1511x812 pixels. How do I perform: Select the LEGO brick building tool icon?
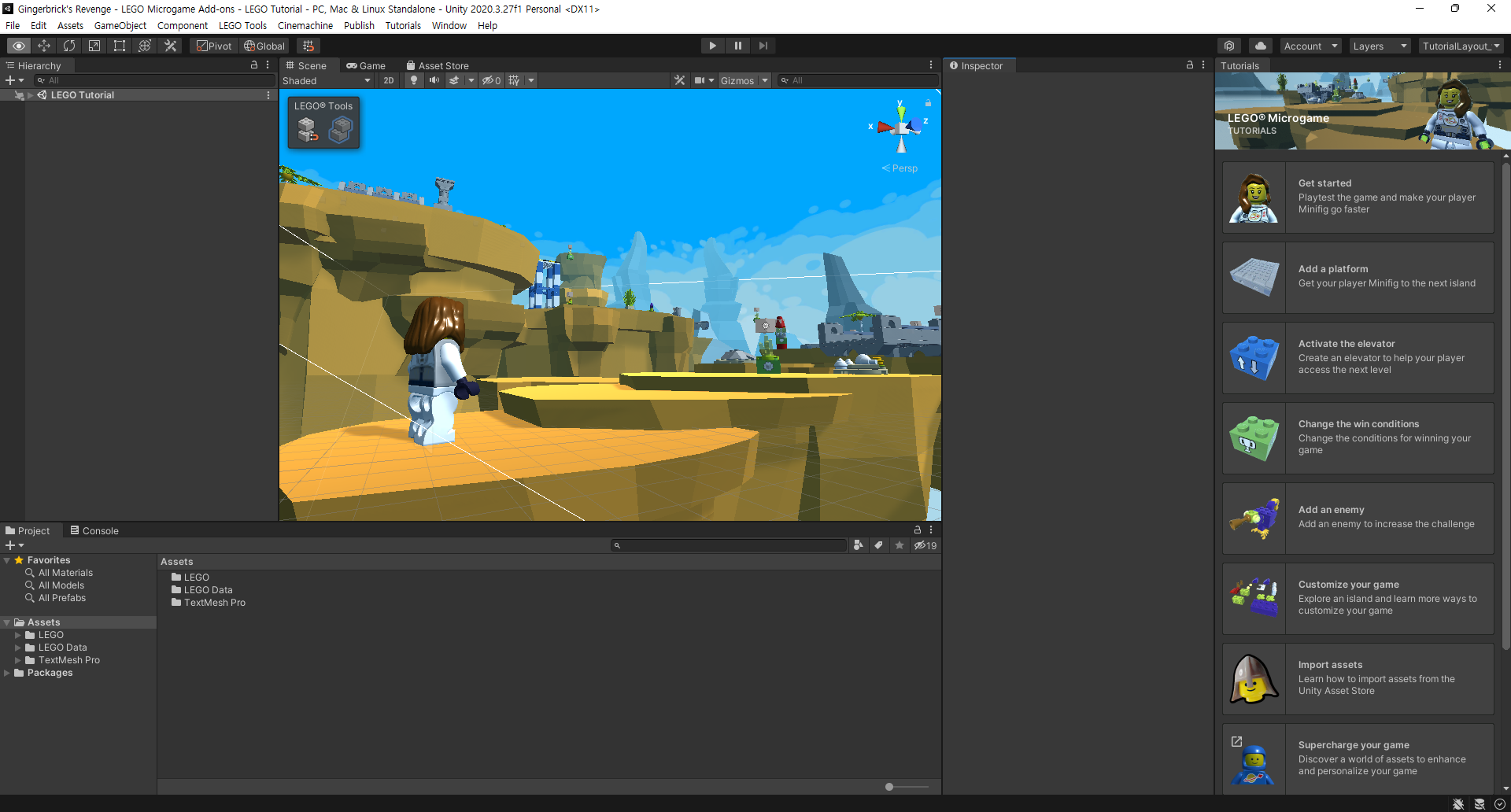308,129
